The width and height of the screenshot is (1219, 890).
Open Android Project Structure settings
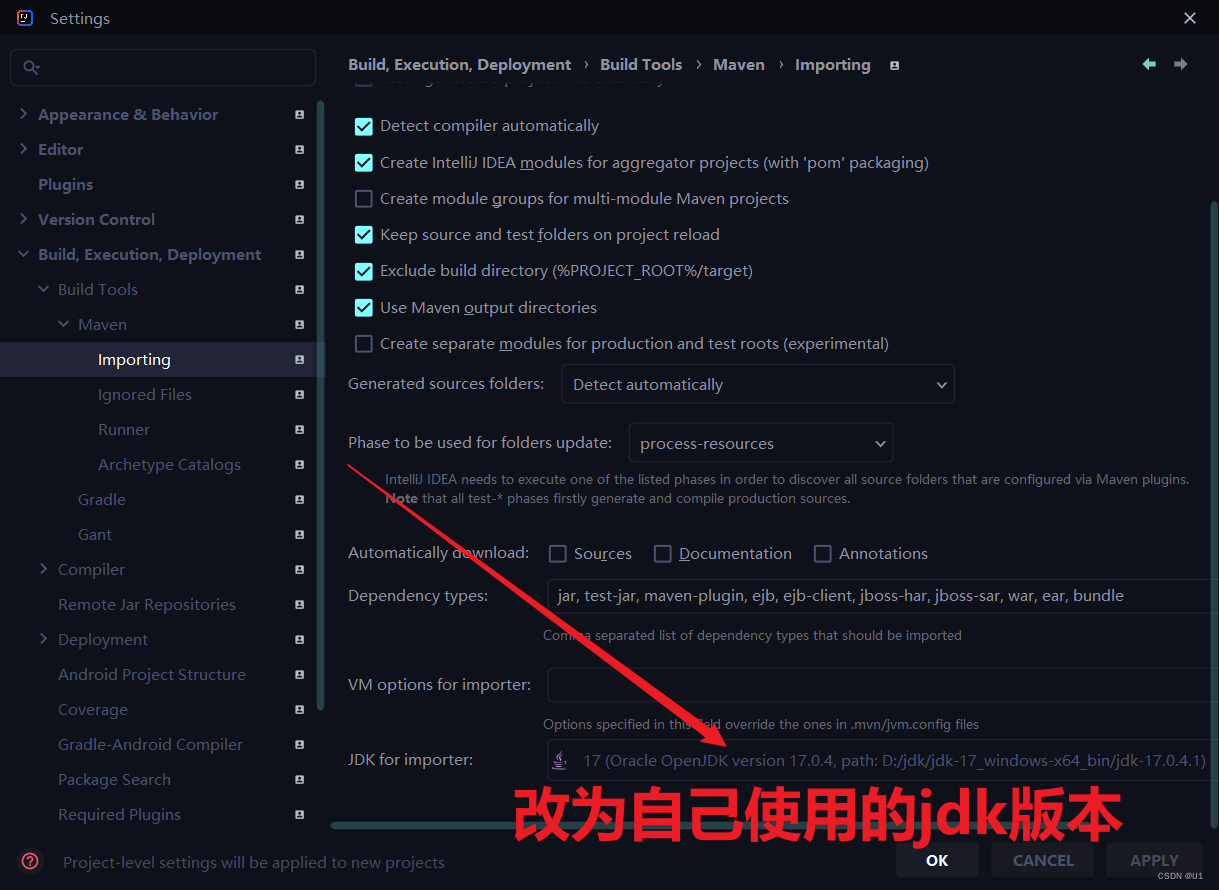152,675
